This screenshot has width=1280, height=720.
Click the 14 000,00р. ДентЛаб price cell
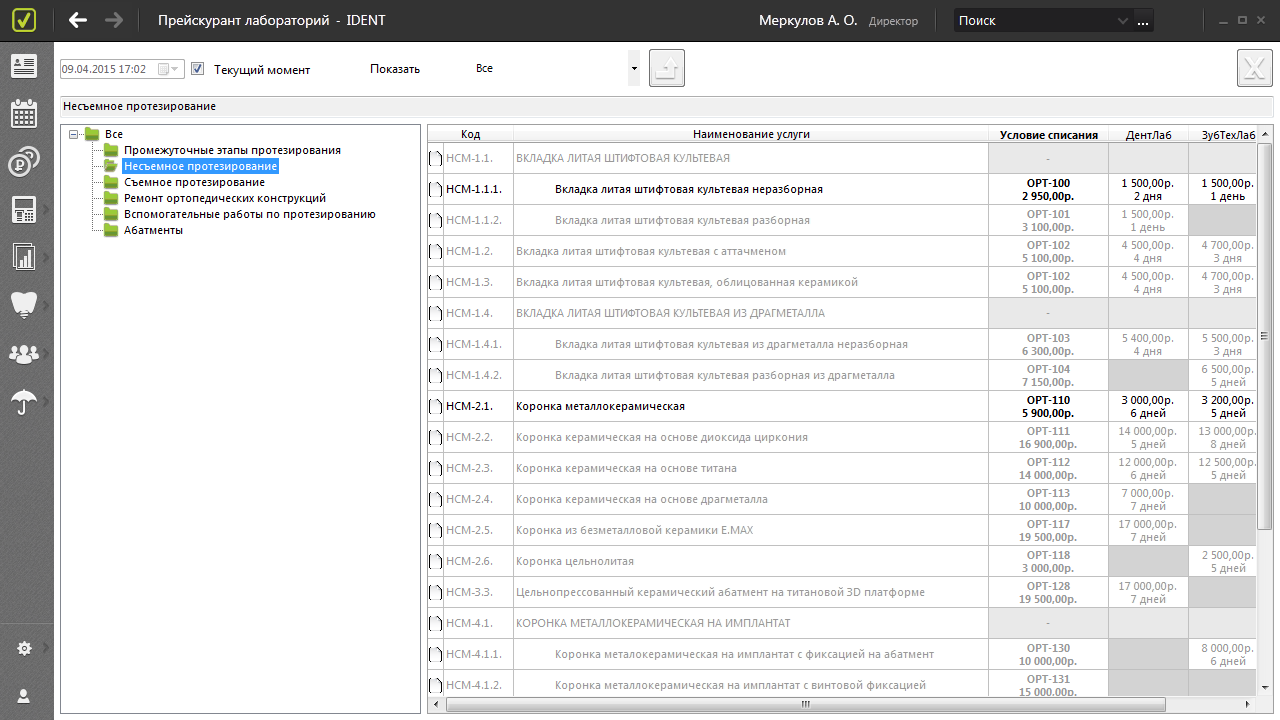click(1148, 437)
